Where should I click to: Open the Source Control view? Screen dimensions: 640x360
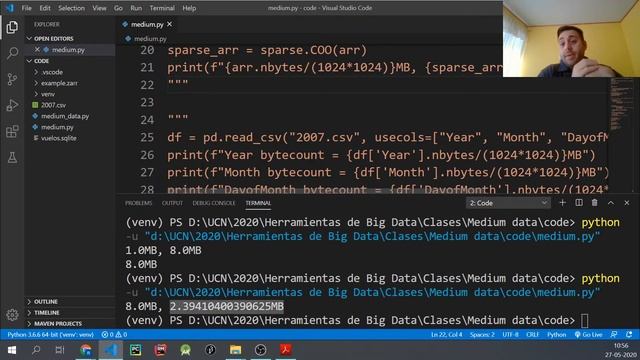pyautogui.click(x=12, y=79)
